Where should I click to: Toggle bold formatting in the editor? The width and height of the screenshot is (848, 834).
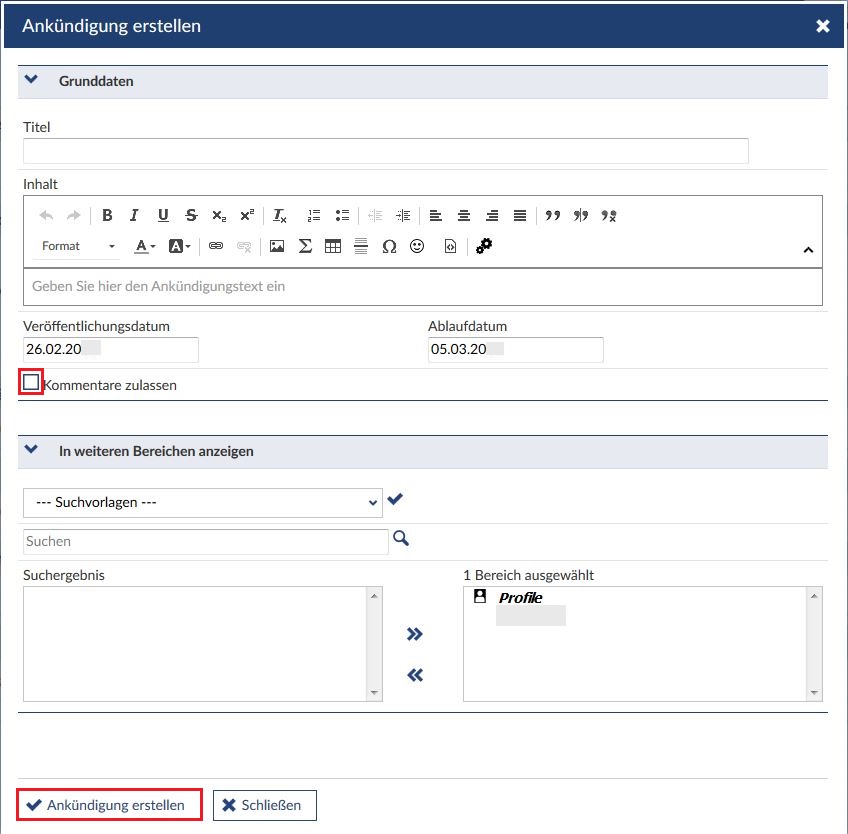[x=107, y=215]
